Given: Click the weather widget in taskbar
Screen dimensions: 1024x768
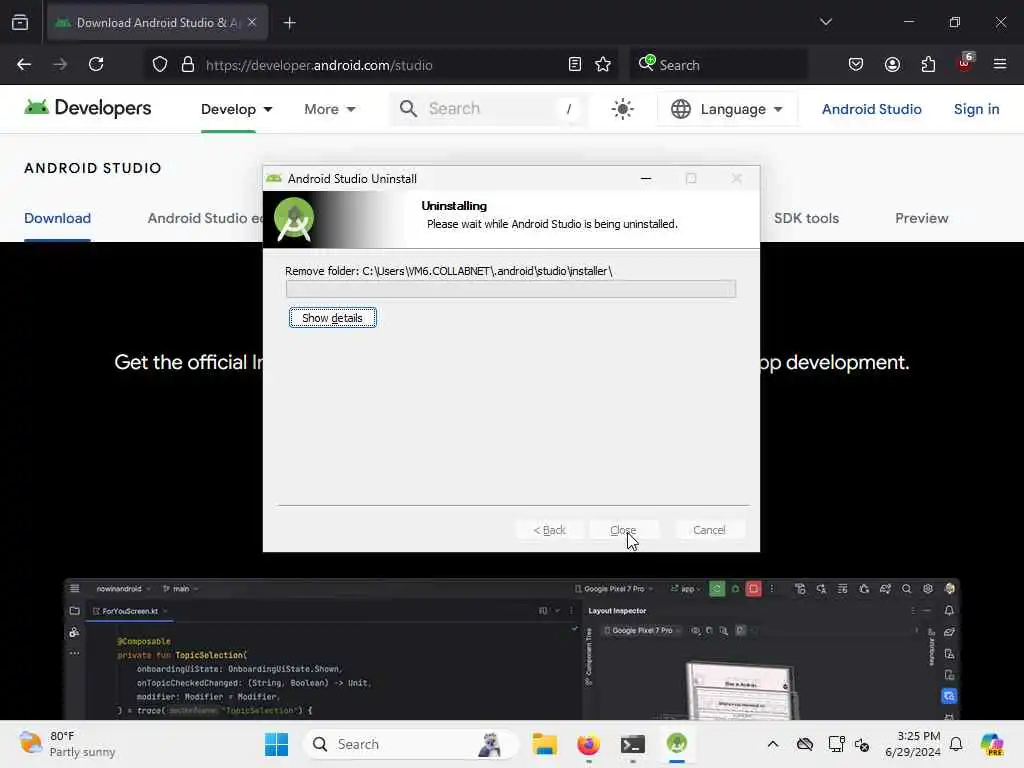Looking at the screenshot, I should click(67, 744).
